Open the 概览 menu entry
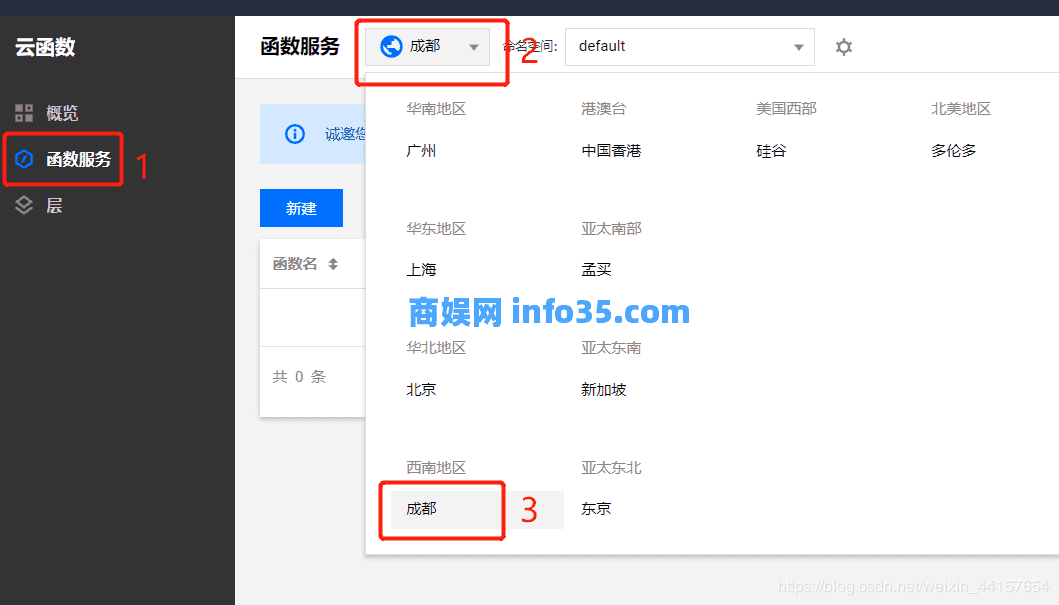Image resolution: width=1059 pixels, height=605 pixels. click(x=62, y=113)
